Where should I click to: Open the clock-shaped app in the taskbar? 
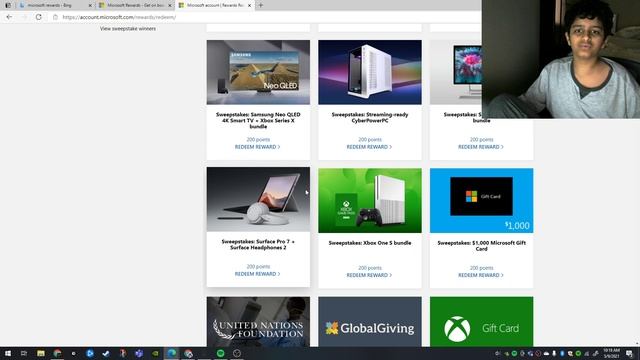[x=237, y=353]
